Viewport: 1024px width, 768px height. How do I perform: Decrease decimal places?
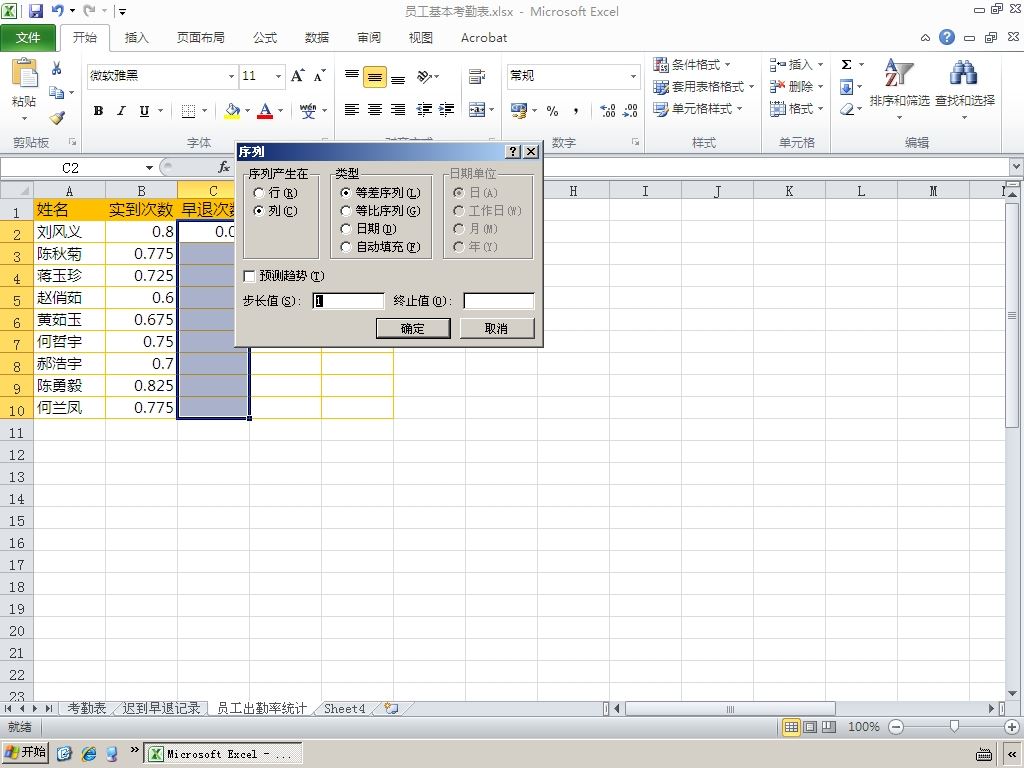(630, 111)
